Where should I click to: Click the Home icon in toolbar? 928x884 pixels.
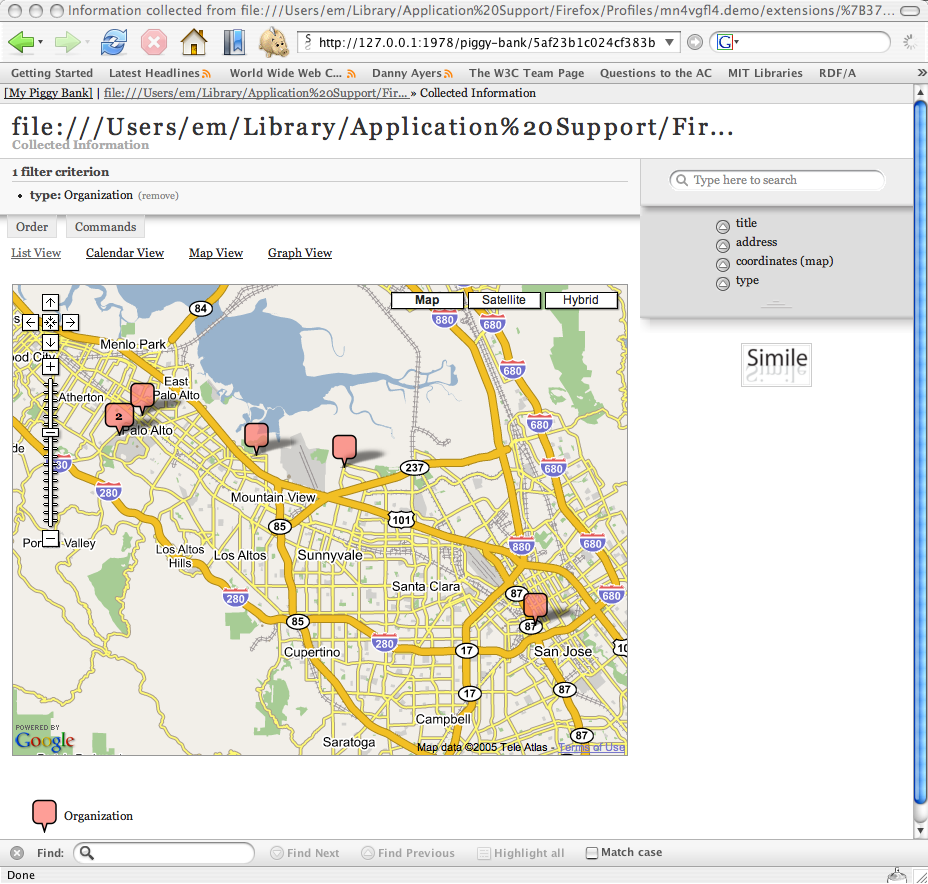[194, 42]
